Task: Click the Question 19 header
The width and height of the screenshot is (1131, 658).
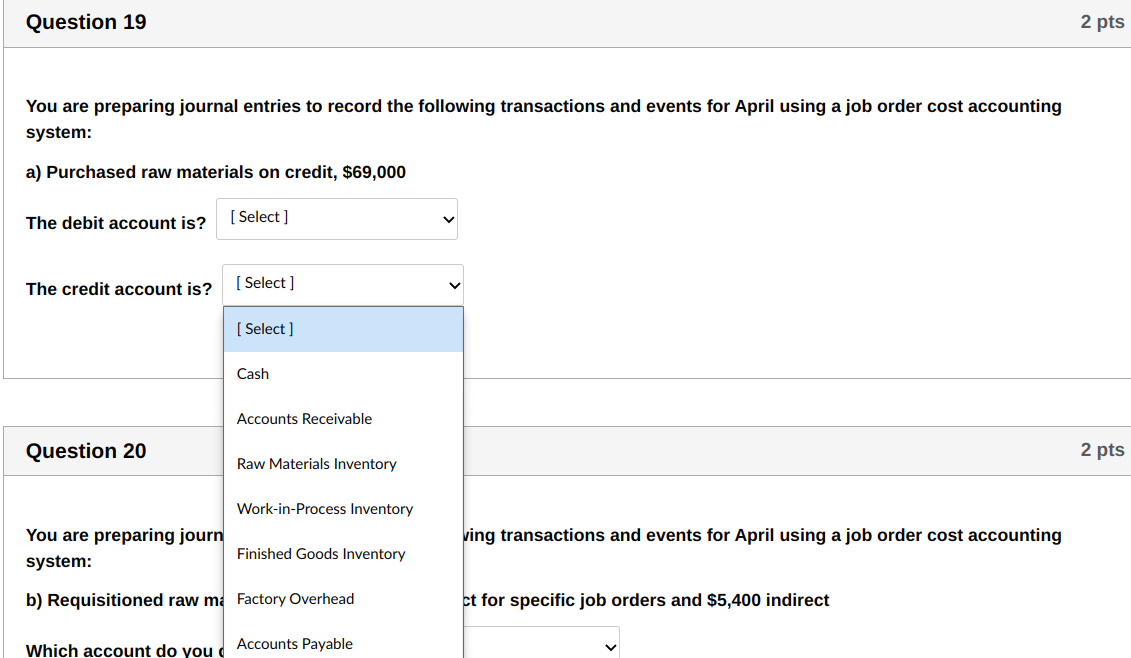Action: [x=86, y=21]
